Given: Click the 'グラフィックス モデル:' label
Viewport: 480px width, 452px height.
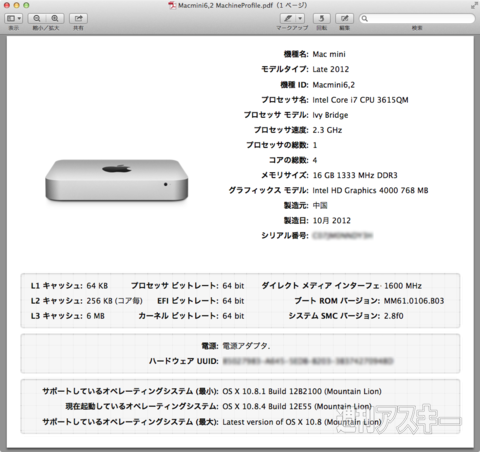Looking at the screenshot, I should (269, 190).
